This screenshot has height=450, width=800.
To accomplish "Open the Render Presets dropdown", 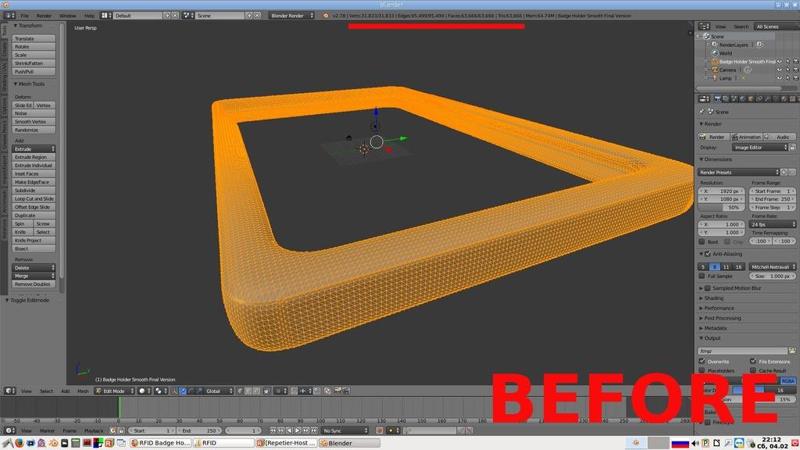I will click(x=739, y=172).
